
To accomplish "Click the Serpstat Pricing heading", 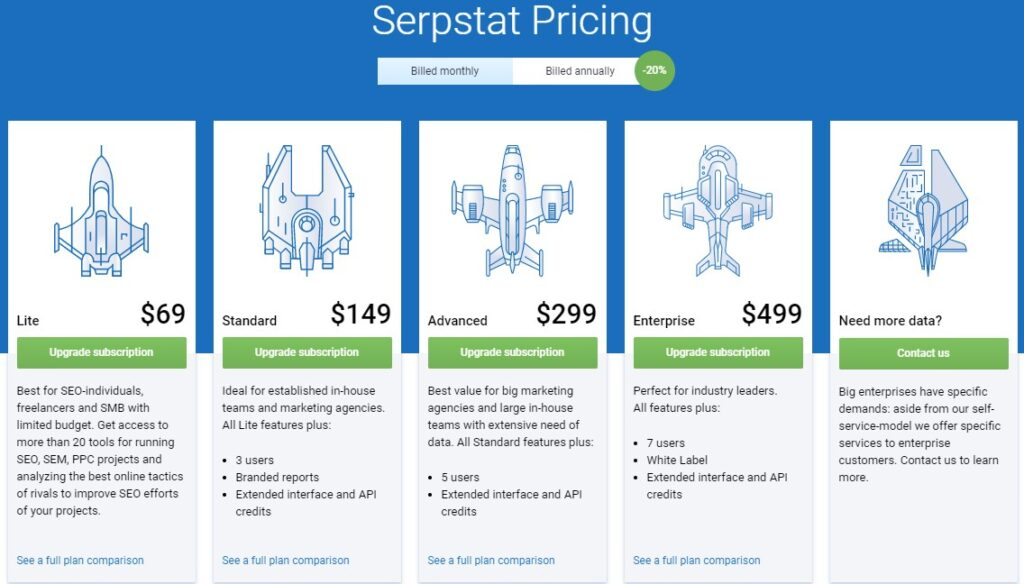I will pos(512,21).
